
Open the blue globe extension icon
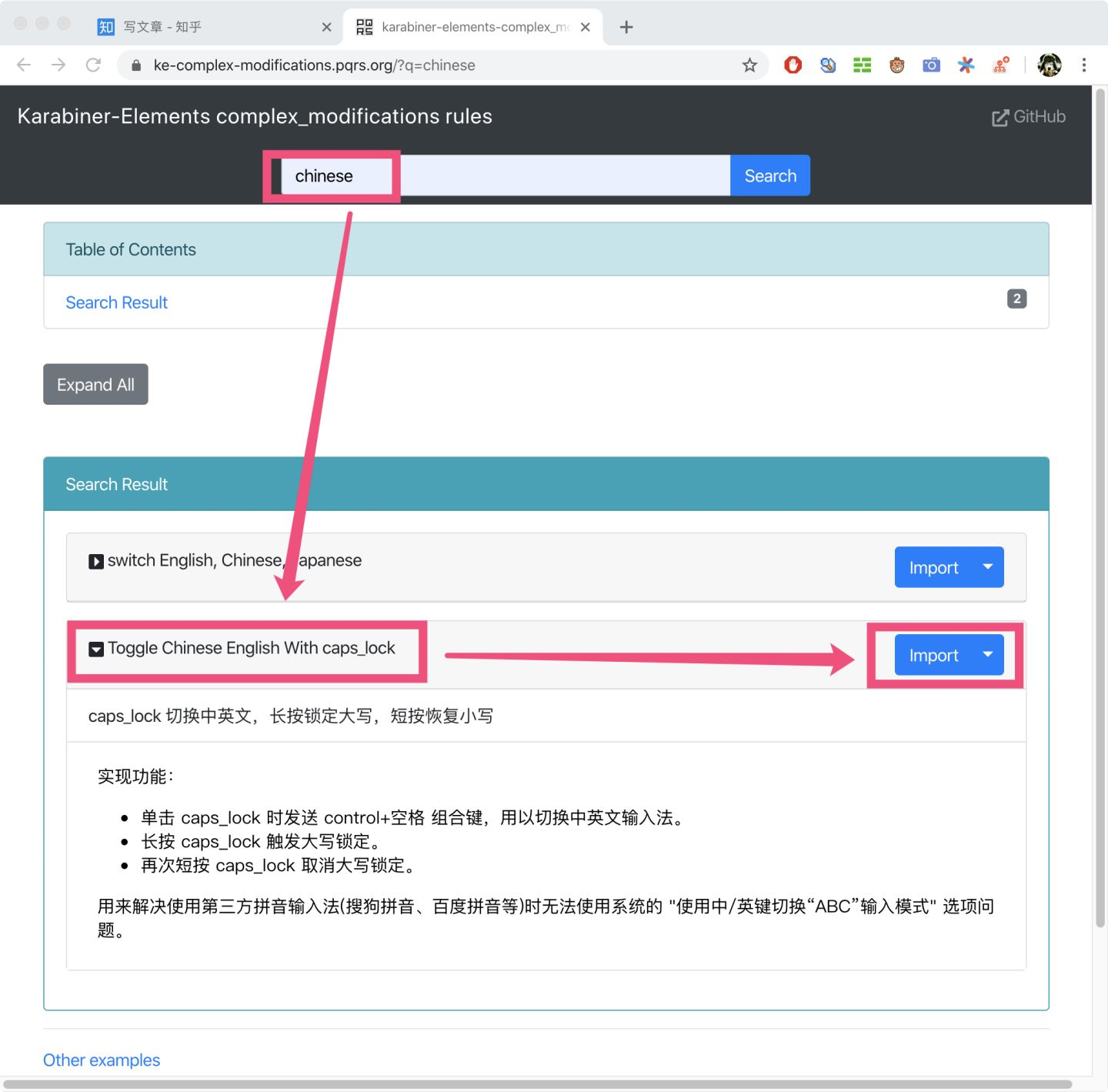click(828, 65)
